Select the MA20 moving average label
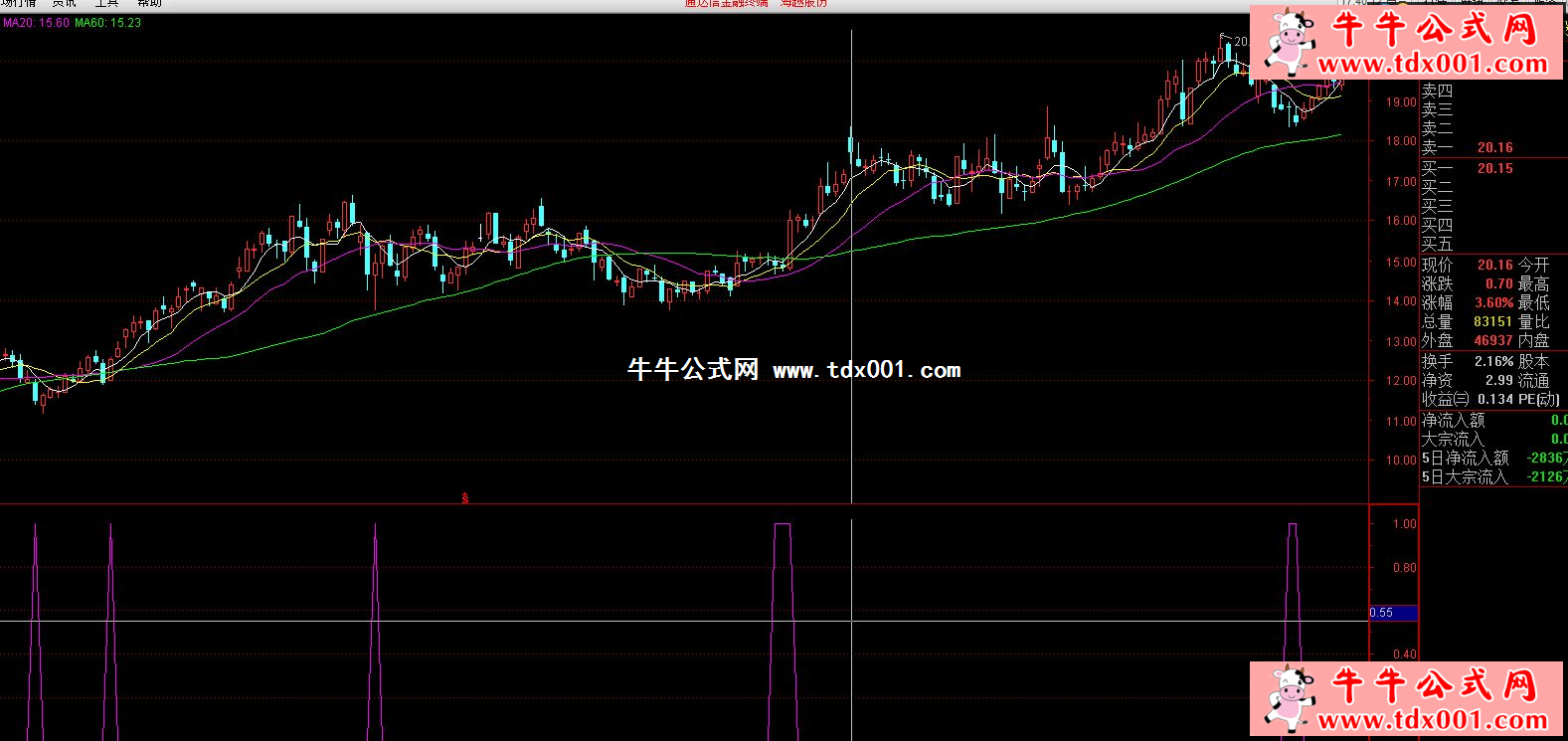This screenshot has width=1568, height=741. point(36,23)
